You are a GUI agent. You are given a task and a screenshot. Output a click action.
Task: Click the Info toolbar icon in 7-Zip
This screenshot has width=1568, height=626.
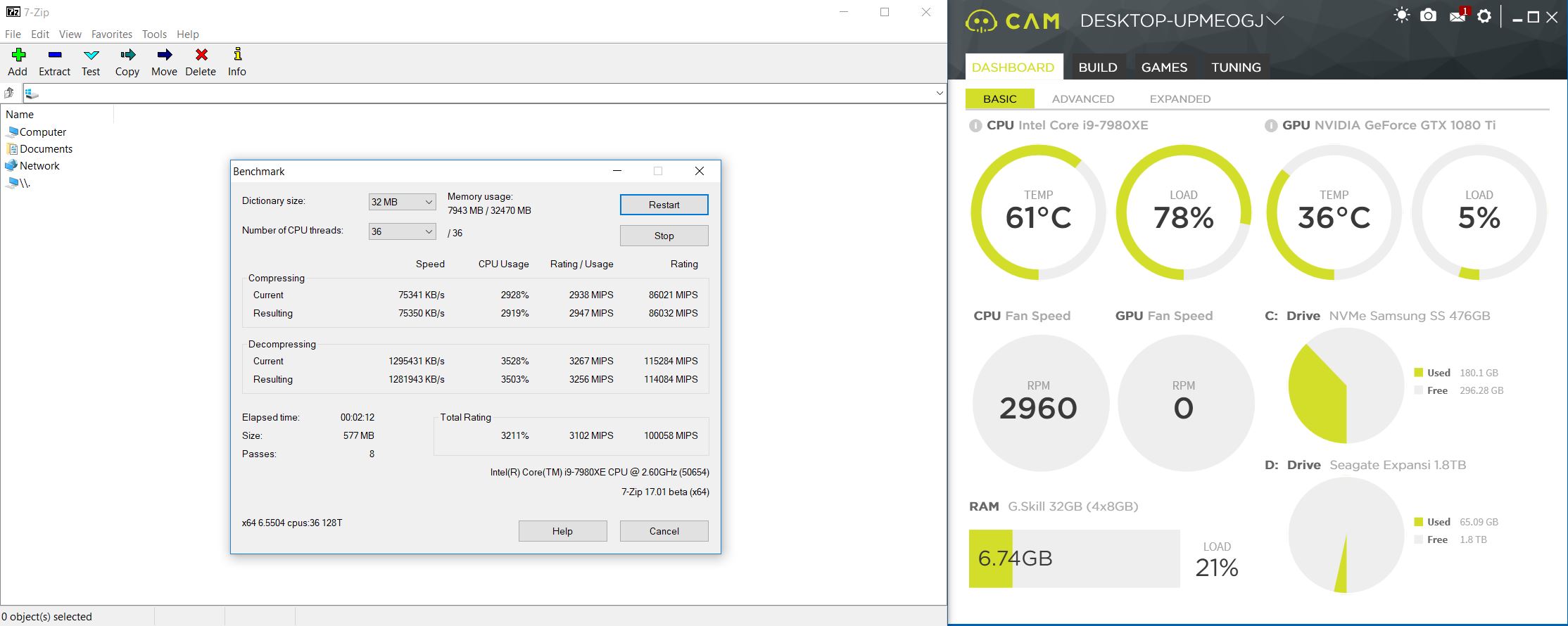point(237,54)
